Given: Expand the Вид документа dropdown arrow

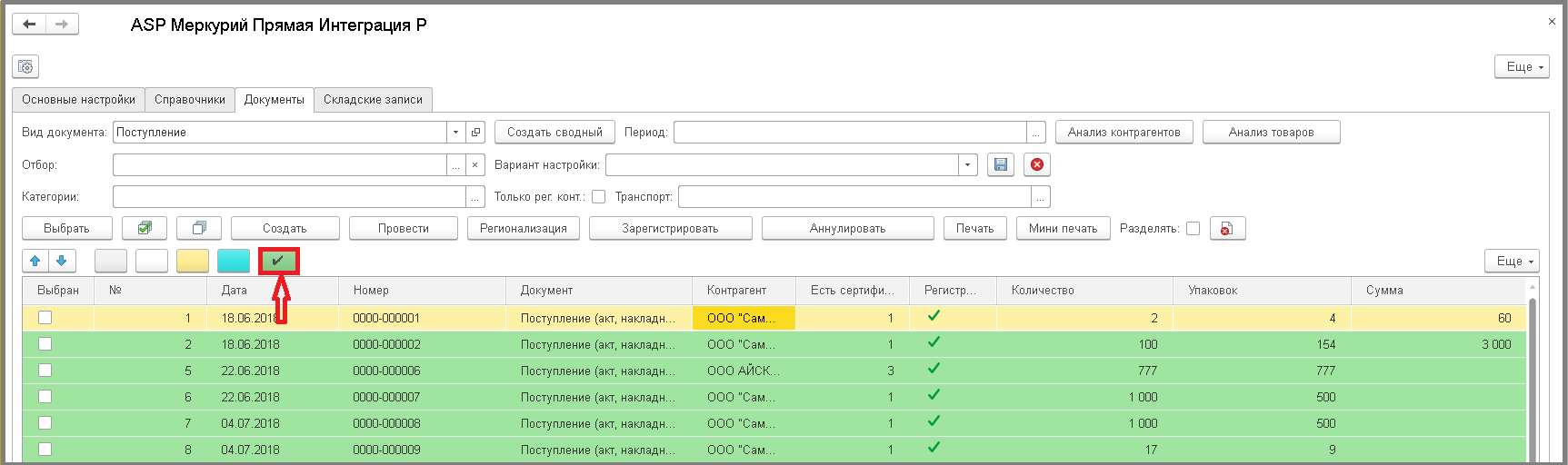Looking at the screenshot, I should (x=455, y=132).
